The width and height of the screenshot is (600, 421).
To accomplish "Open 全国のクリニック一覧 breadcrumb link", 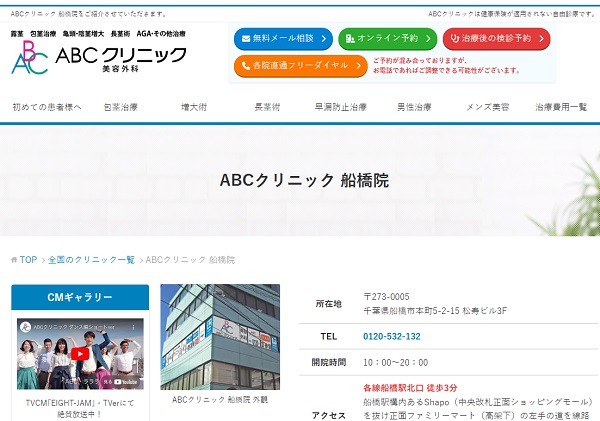I will pos(91,260).
